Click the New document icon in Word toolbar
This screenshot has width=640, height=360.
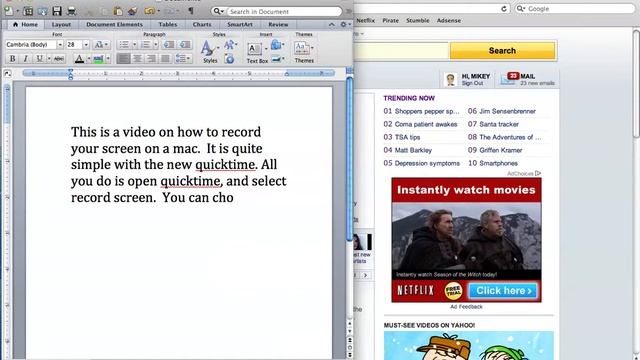9,11
